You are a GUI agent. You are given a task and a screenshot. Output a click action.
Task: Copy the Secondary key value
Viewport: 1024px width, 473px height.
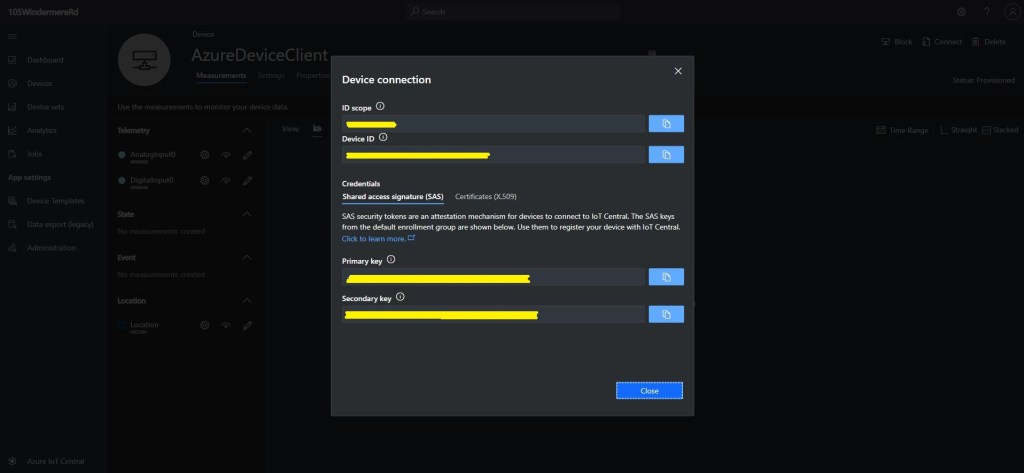[666, 314]
